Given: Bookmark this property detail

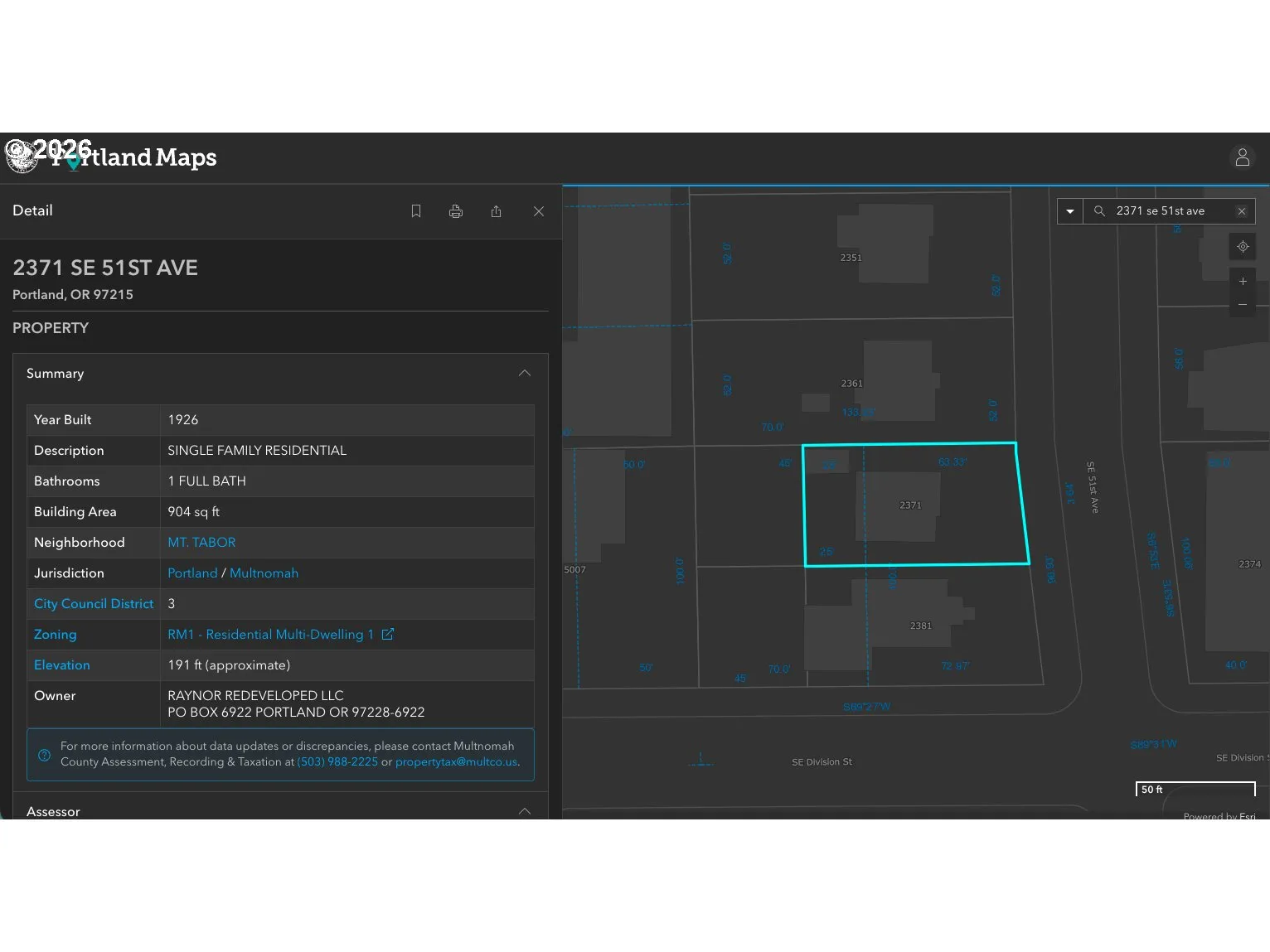Looking at the screenshot, I should [x=416, y=211].
